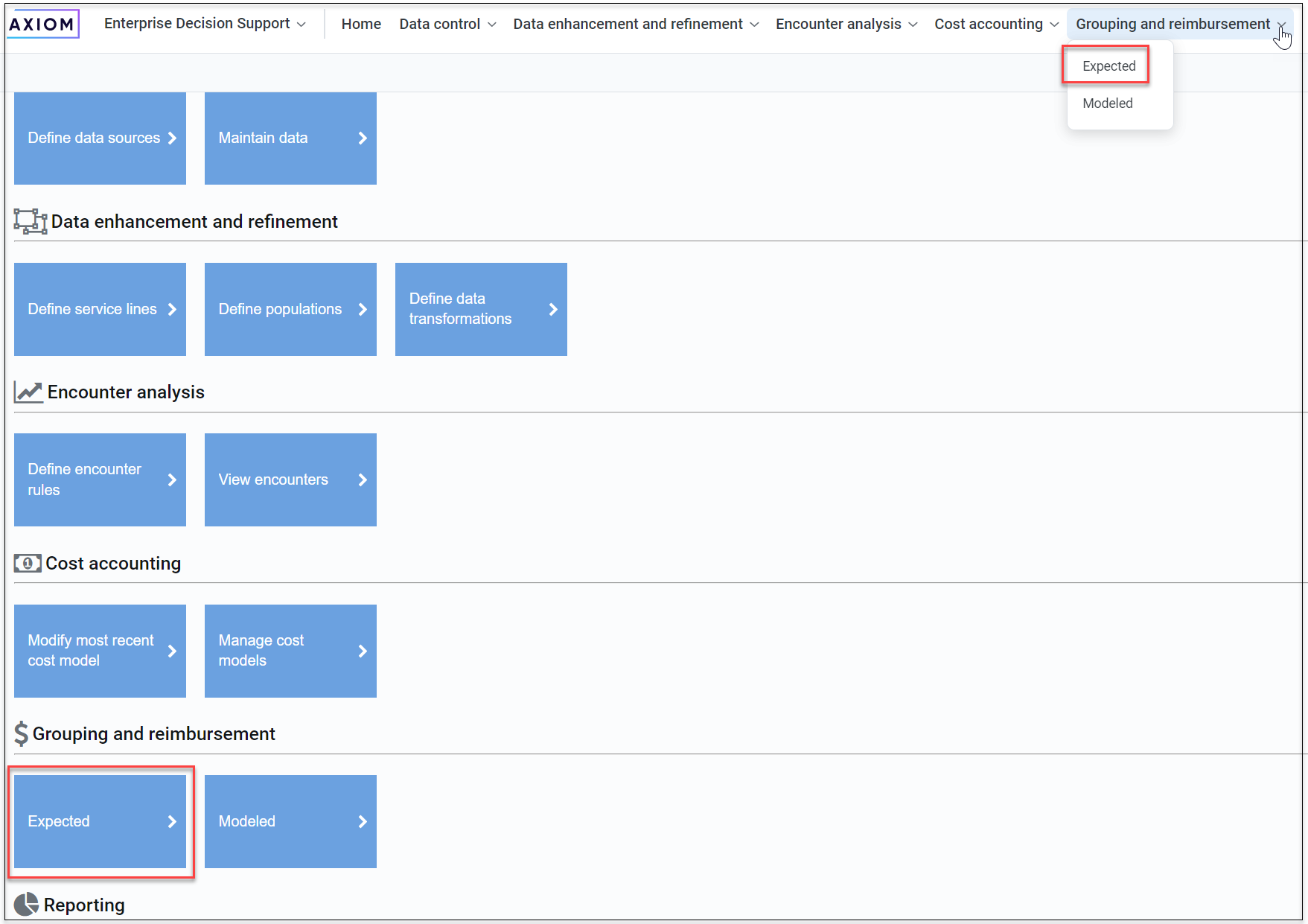Go to the Home menu item
Image resolution: width=1308 pixels, height=924 pixels.
361,24
